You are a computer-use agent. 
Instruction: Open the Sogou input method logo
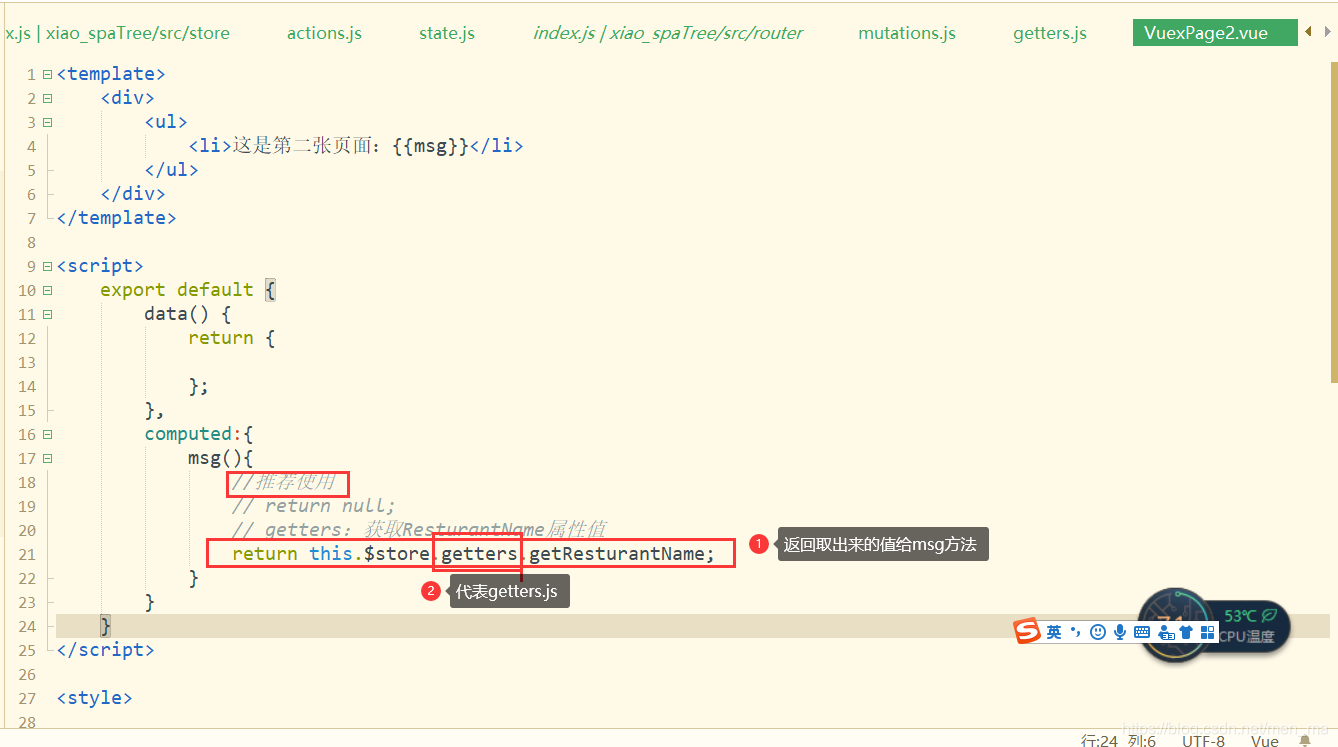pos(1027,631)
